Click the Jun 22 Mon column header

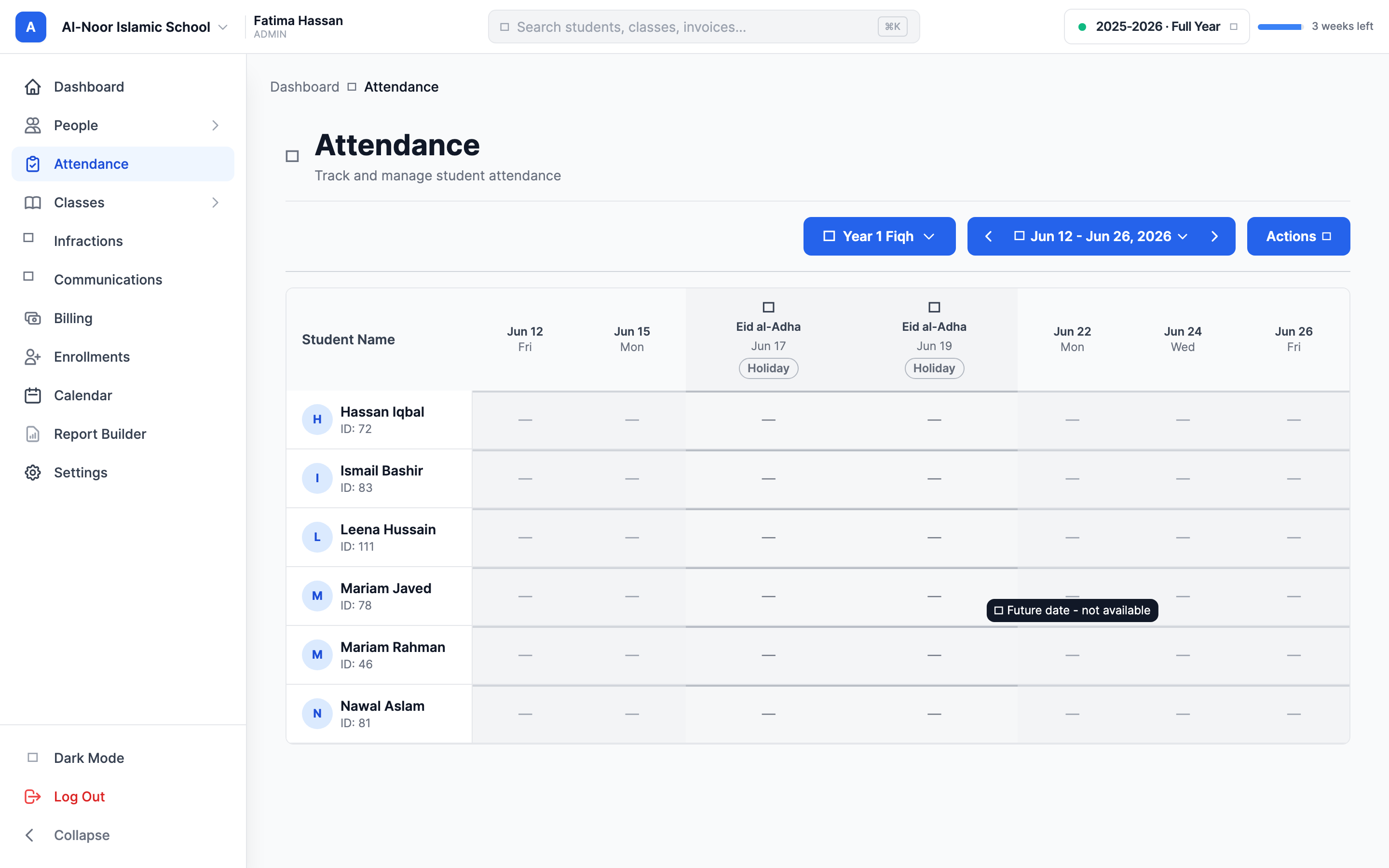(1072, 339)
